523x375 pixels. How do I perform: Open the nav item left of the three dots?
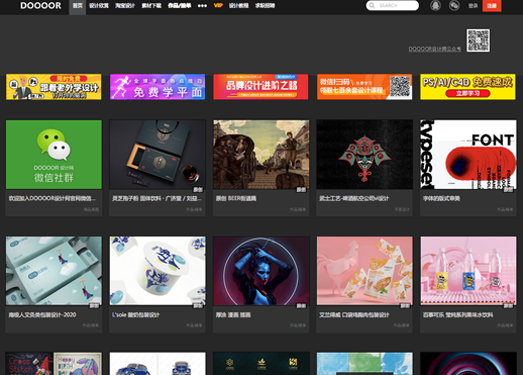point(179,6)
